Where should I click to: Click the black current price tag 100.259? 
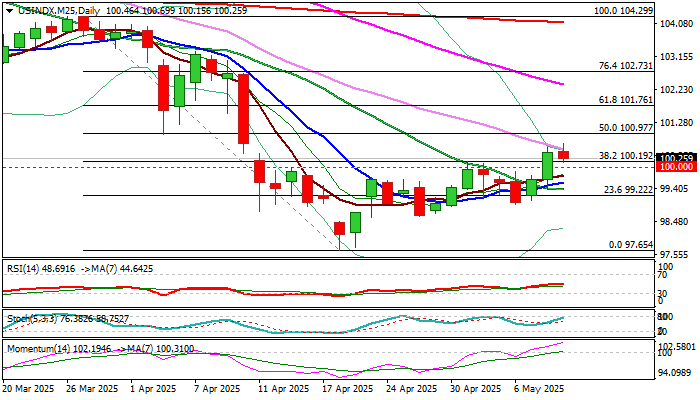pyautogui.click(x=676, y=158)
